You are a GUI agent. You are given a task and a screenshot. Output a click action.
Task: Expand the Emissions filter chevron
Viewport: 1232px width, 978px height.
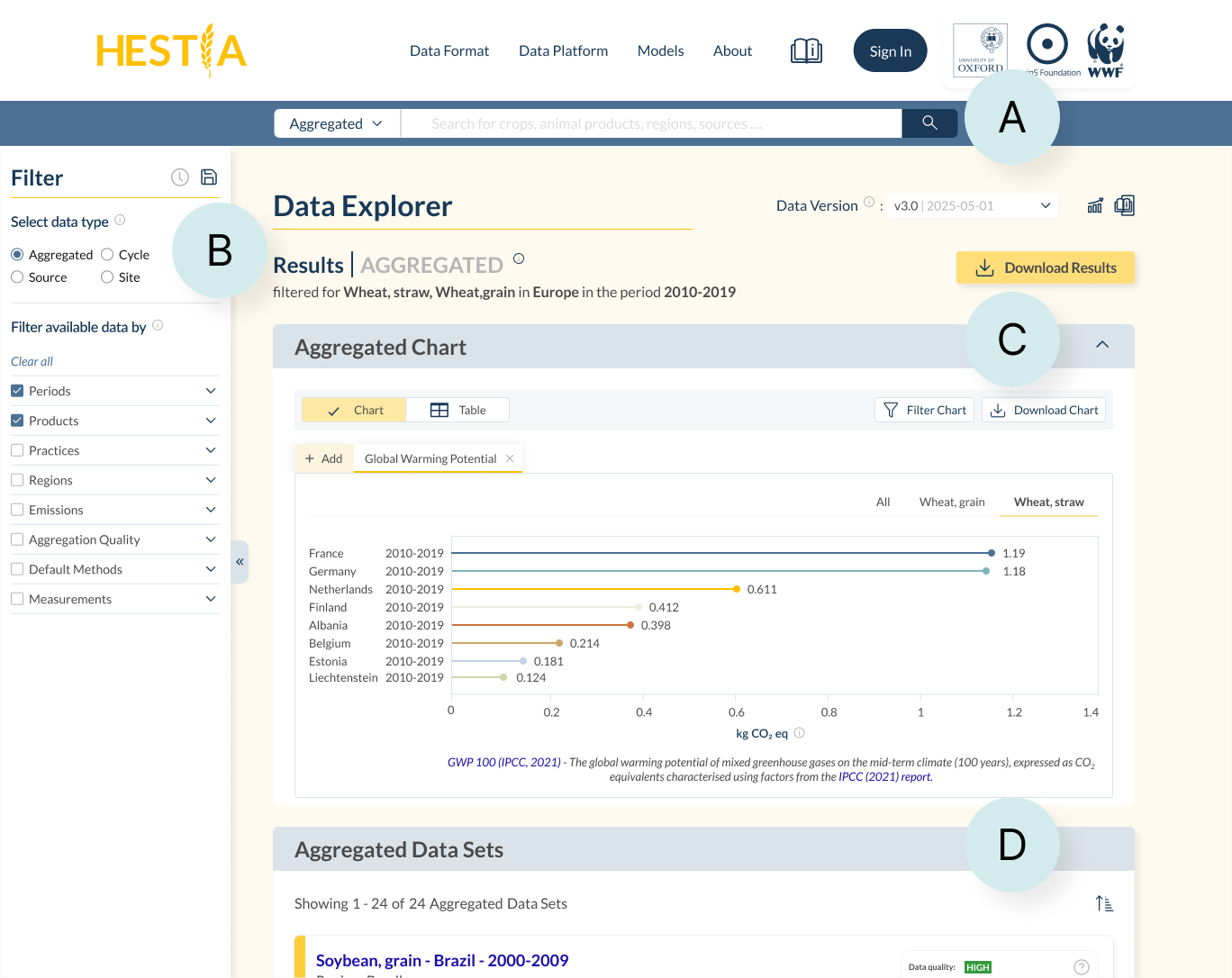tap(211, 510)
